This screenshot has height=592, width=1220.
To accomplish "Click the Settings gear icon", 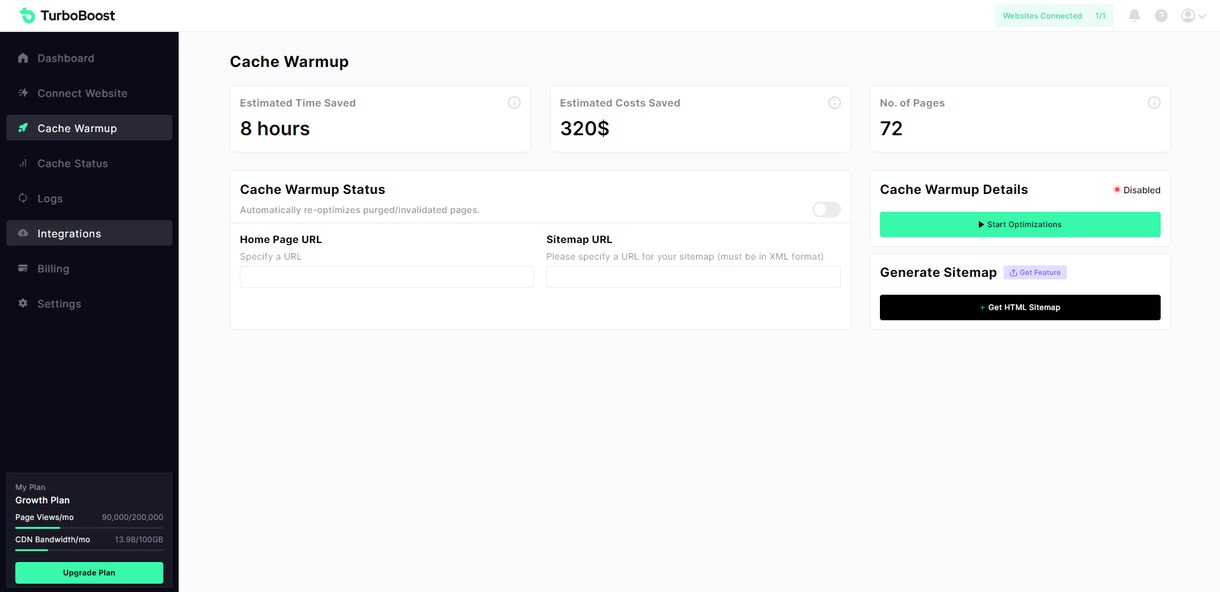I will [x=23, y=303].
